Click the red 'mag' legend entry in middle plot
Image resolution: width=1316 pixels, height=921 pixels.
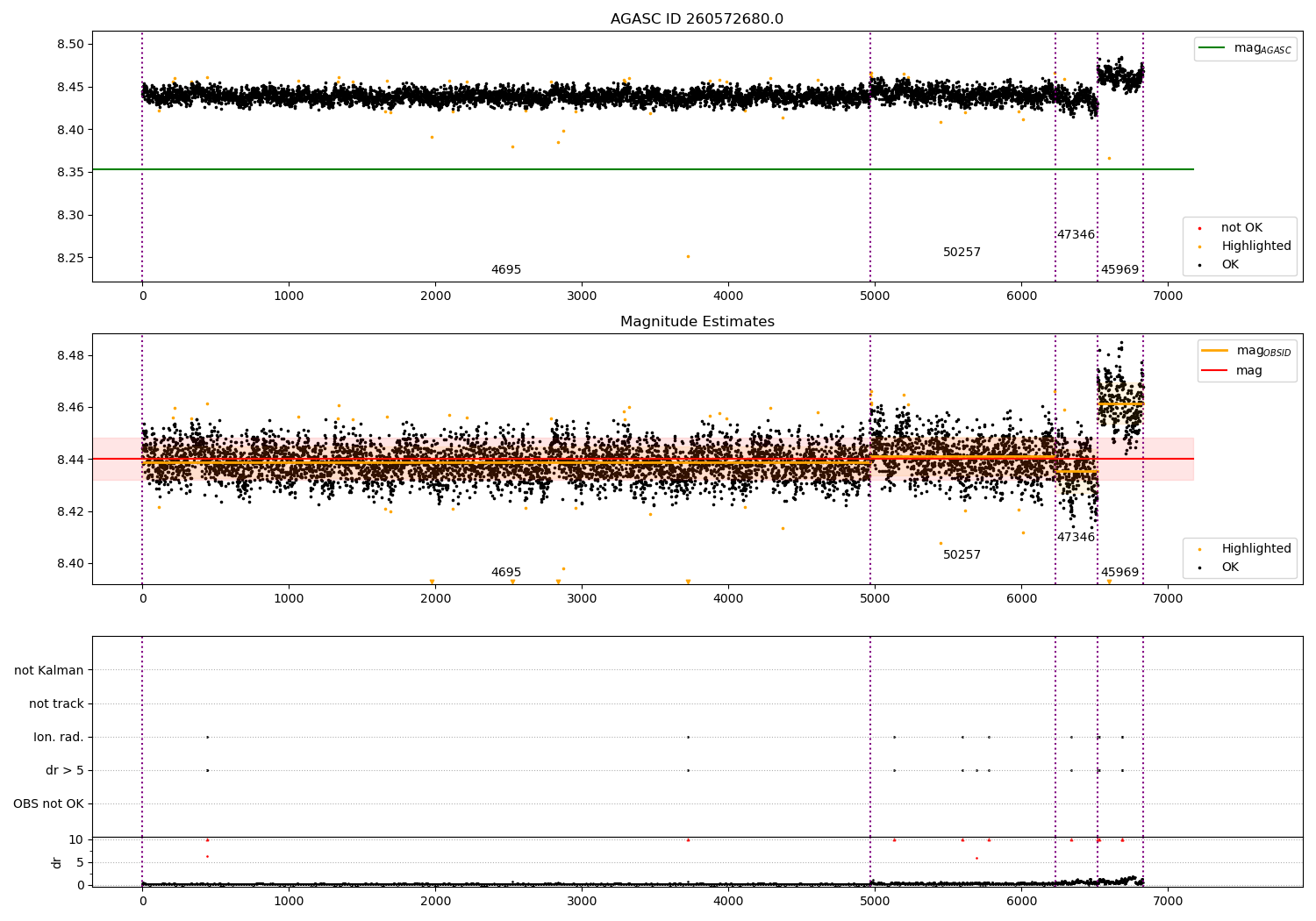[1215, 370]
